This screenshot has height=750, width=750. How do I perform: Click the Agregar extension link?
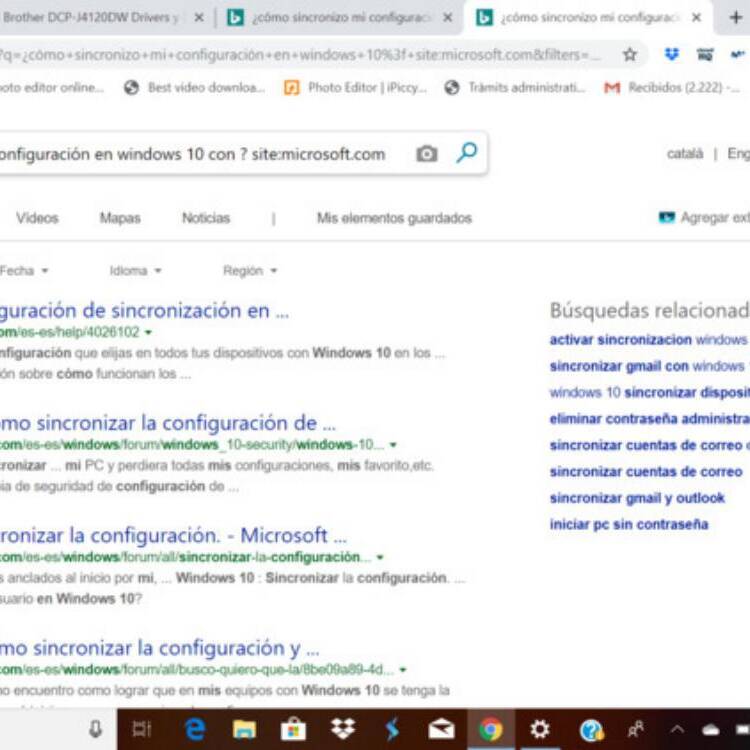pos(704,218)
